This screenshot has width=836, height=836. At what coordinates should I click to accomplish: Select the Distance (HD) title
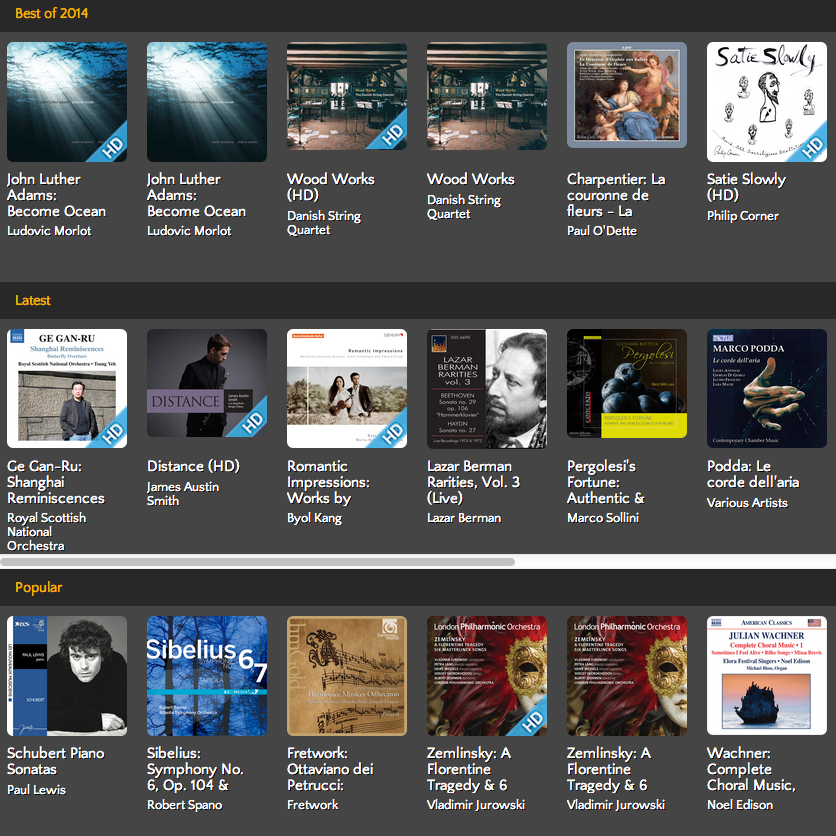point(194,466)
